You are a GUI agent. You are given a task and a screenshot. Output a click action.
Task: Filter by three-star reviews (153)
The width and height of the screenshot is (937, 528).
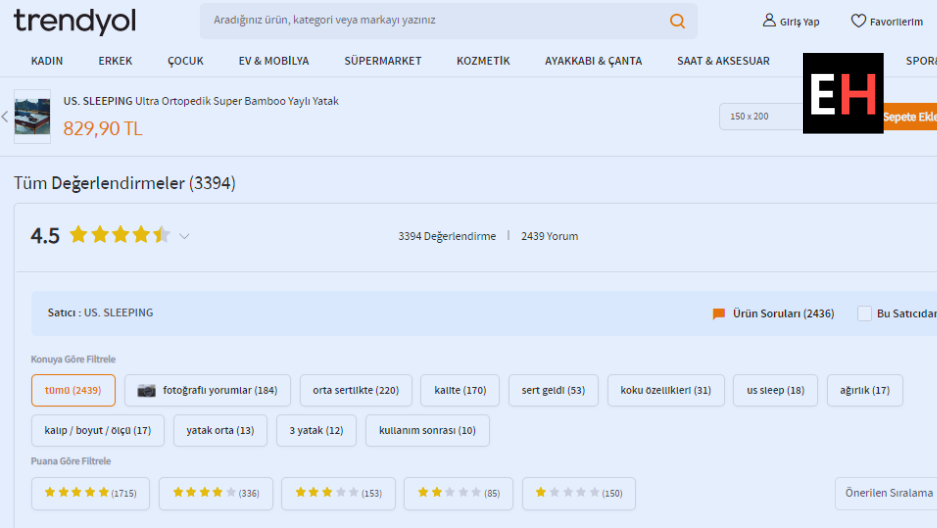click(x=338, y=493)
